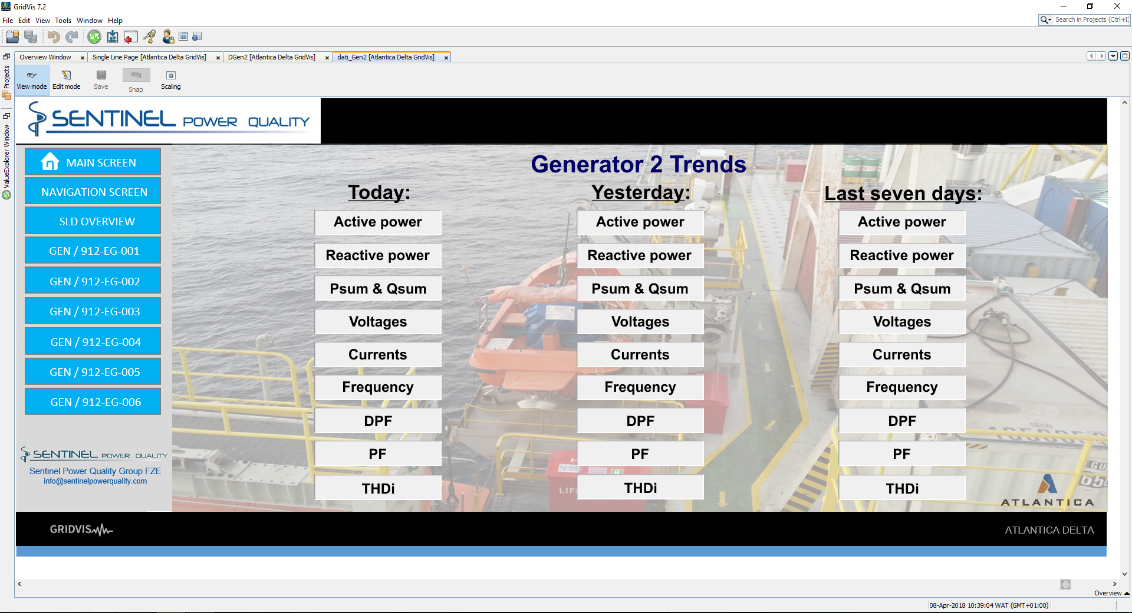1132x613 pixels.
Task: Click the Search in Projects field
Action: [1090, 20]
